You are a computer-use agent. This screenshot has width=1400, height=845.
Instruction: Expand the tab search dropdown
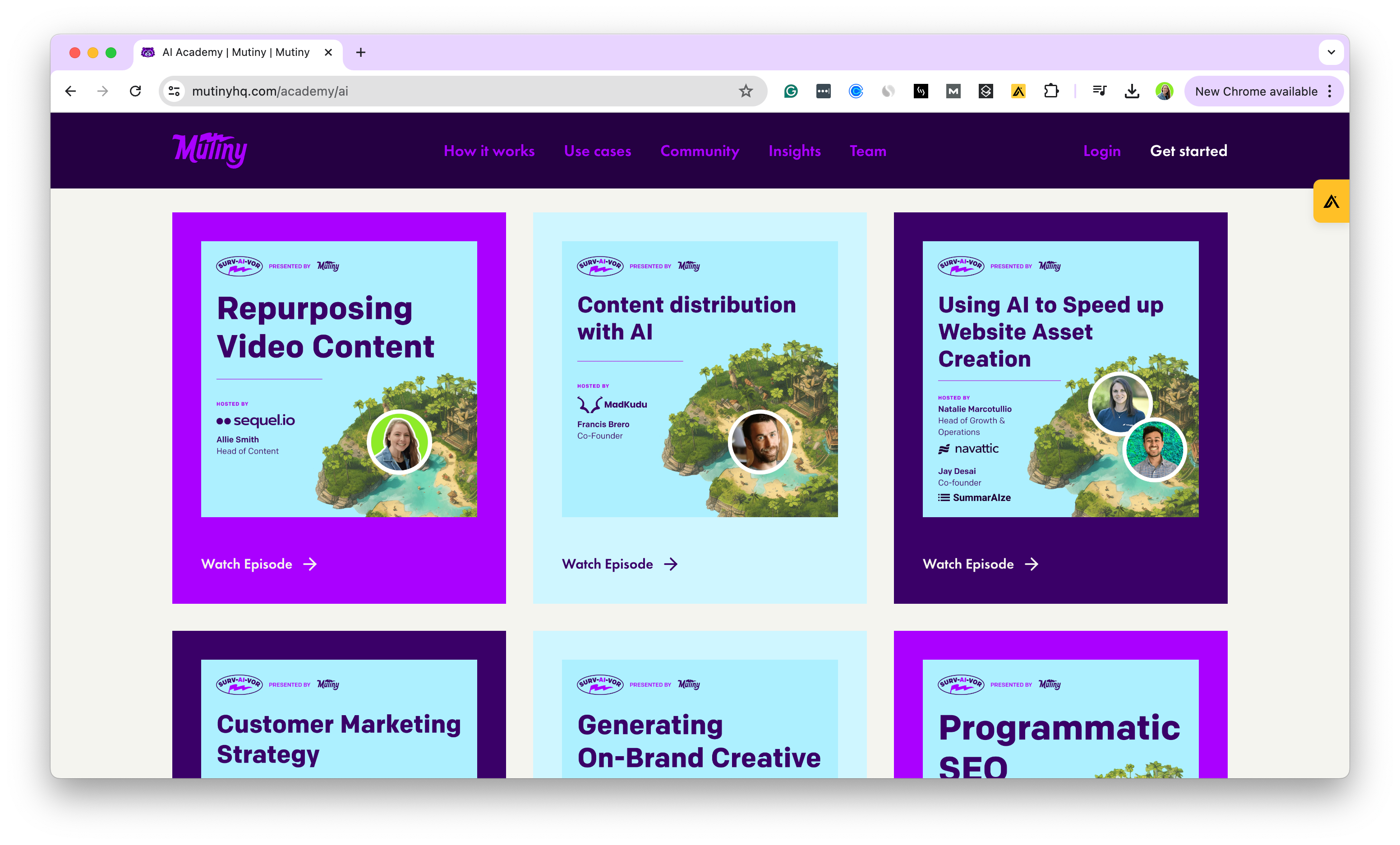(1331, 52)
